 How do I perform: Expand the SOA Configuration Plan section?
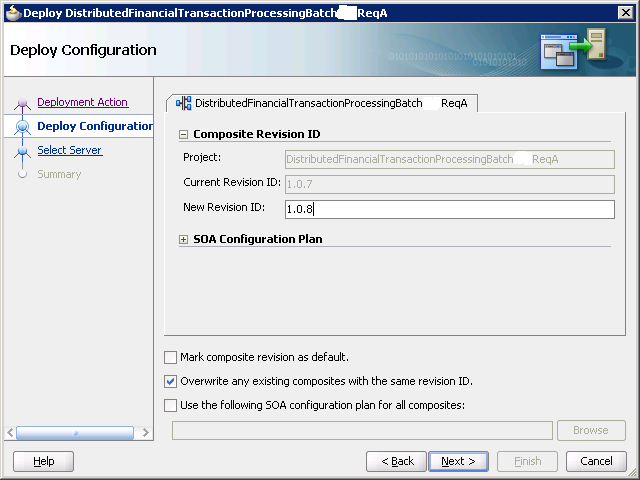(x=184, y=240)
